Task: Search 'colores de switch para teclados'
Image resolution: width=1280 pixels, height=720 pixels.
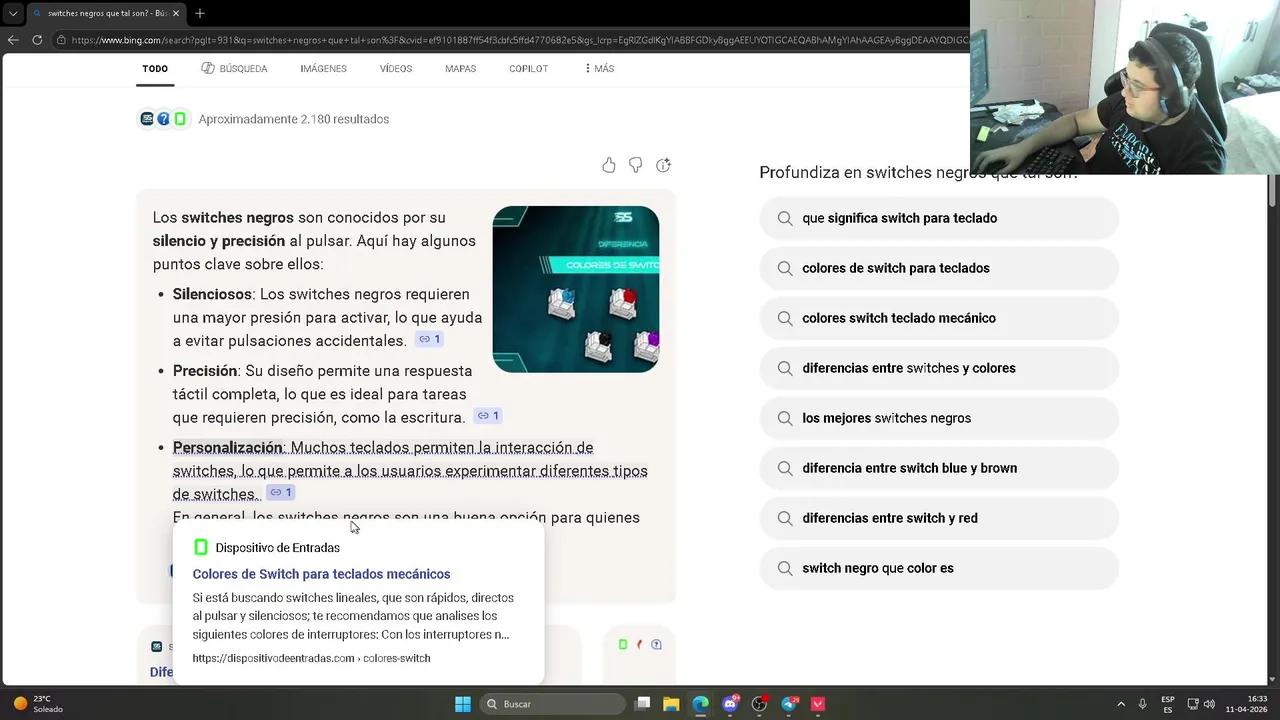Action: [939, 268]
